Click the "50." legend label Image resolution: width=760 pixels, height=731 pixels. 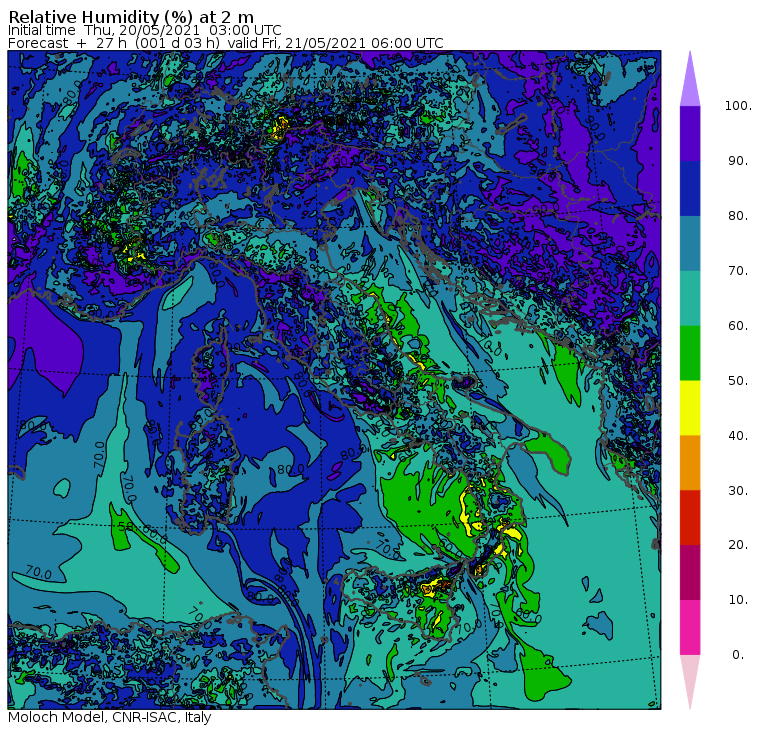(x=738, y=381)
